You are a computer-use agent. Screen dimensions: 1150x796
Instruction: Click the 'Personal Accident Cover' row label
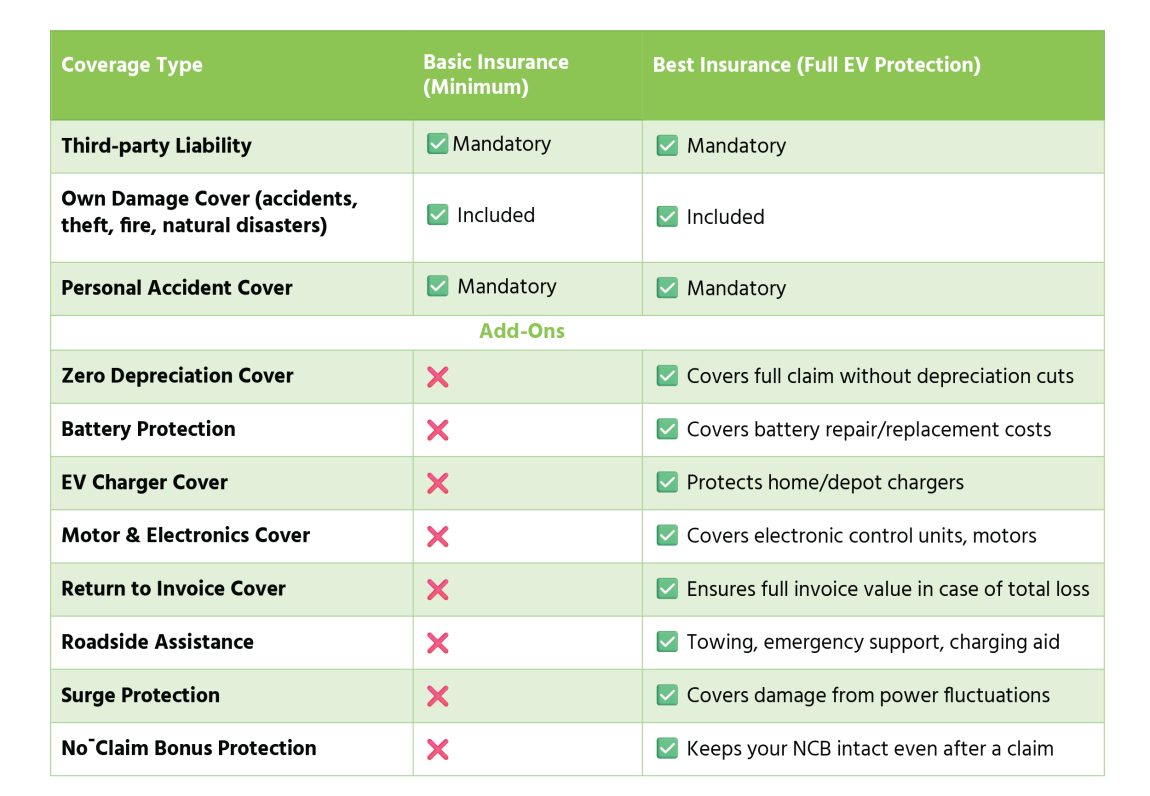[x=177, y=288]
